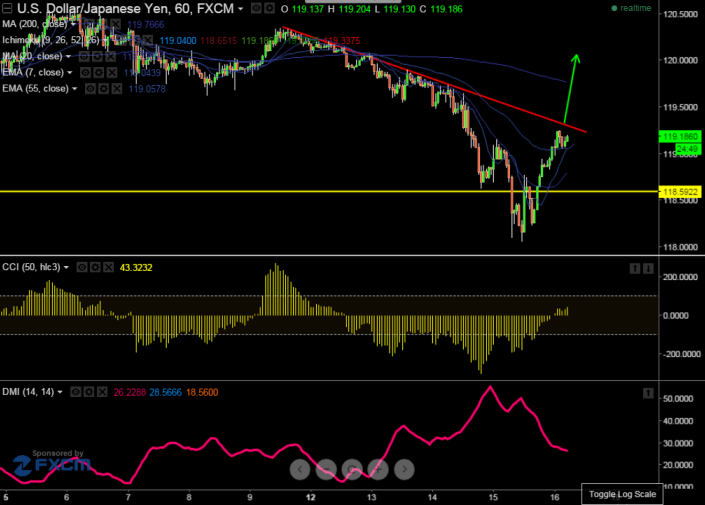This screenshot has height=505, width=705.
Task: Toggle visibility of EMA (55, close)
Action: [90, 89]
